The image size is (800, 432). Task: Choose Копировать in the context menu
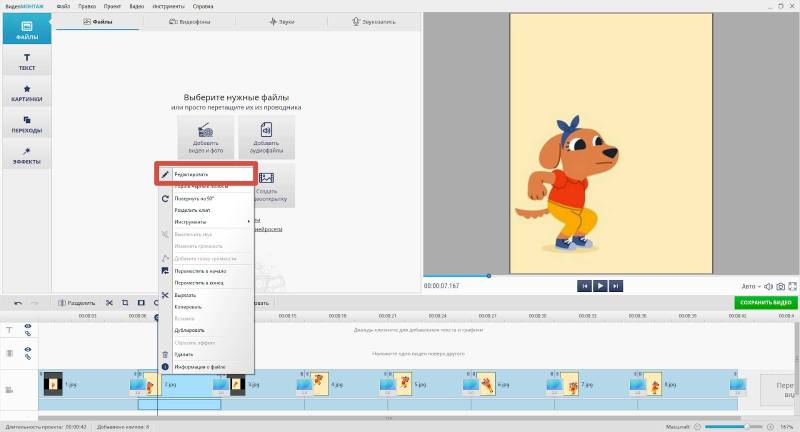pyautogui.click(x=206, y=307)
